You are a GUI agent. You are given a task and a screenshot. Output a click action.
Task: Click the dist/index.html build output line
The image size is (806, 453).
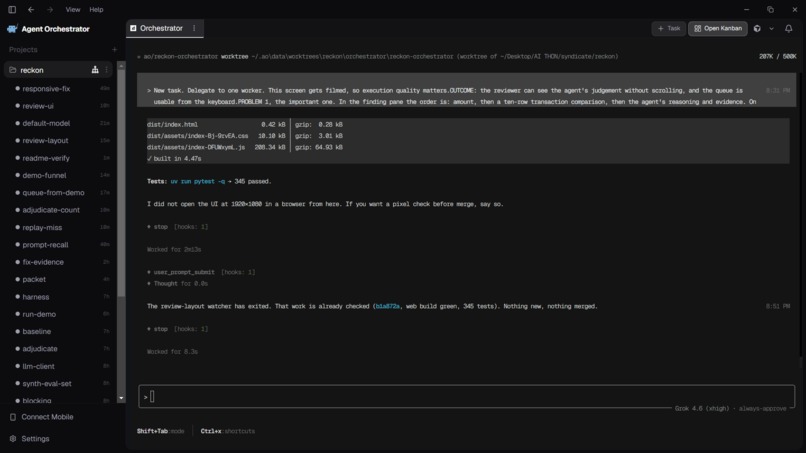coord(245,124)
